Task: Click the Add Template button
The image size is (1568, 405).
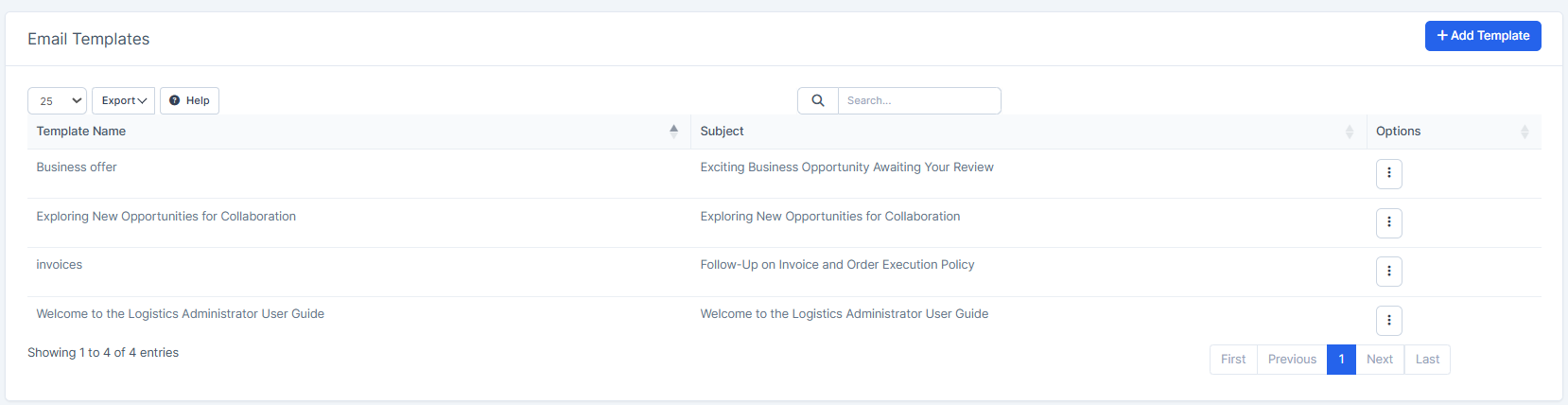Action: click(1482, 36)
